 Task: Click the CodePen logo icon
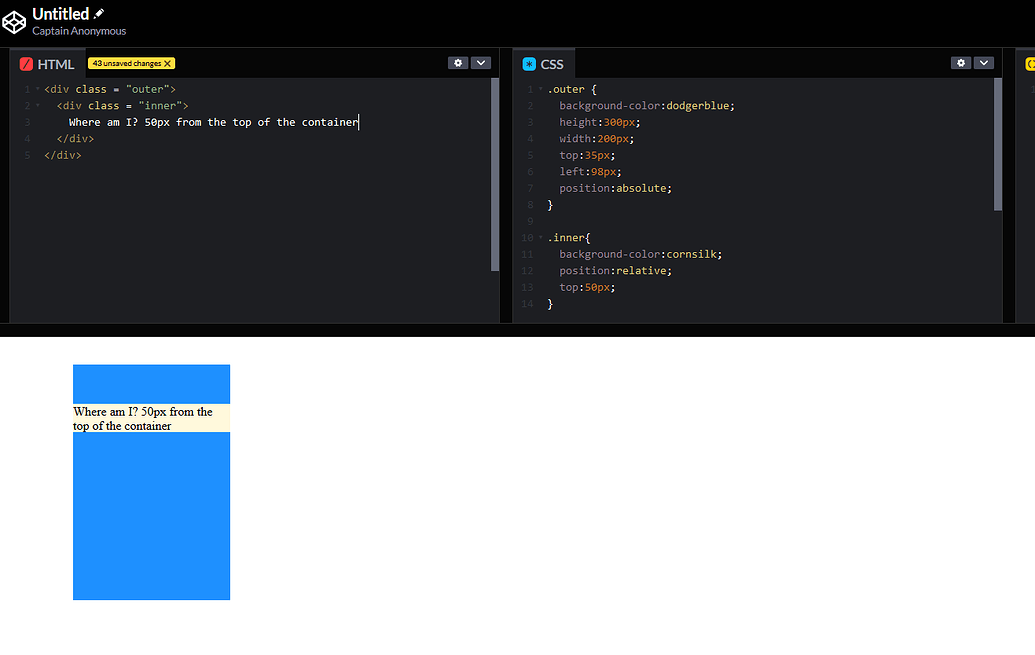click(x=14, y=22)
